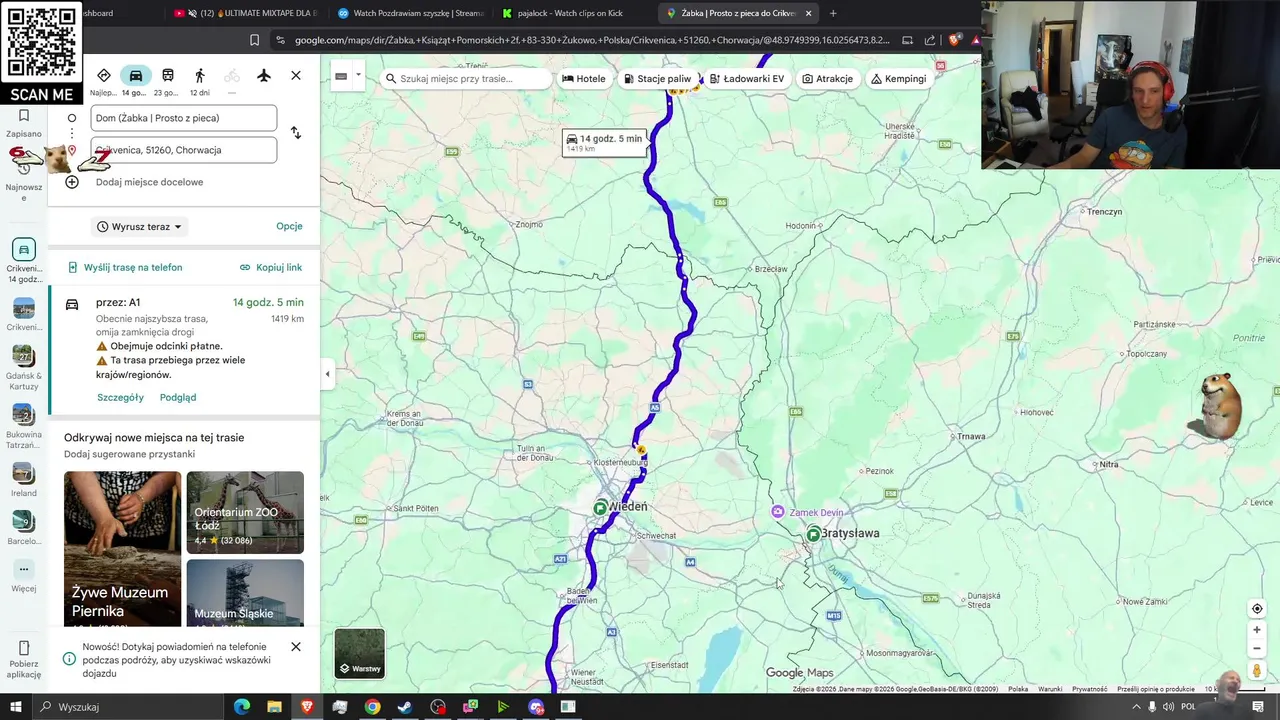This screenshot has width=1280, height=720.
Task: Switch to Watch Pozdrawiam szyszkę tab
Action: pos(410,13)
